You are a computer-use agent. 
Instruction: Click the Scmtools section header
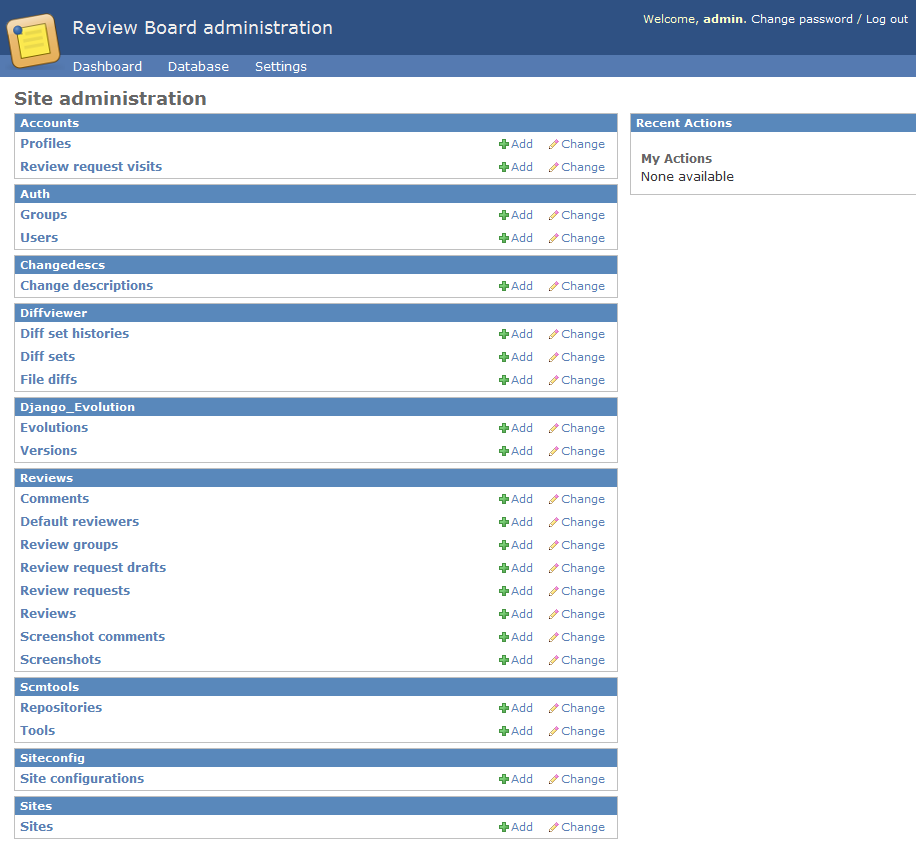coord(315,687)
